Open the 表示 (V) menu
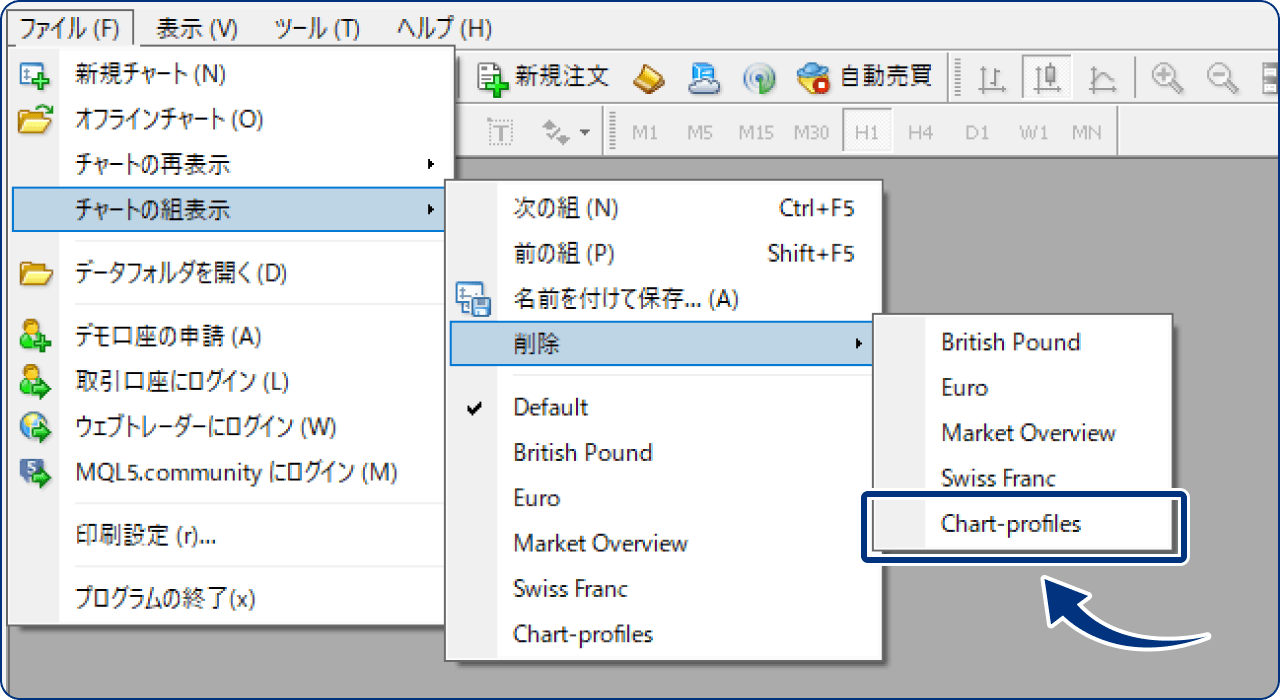The image size is (1280, 700). [197, 29]
